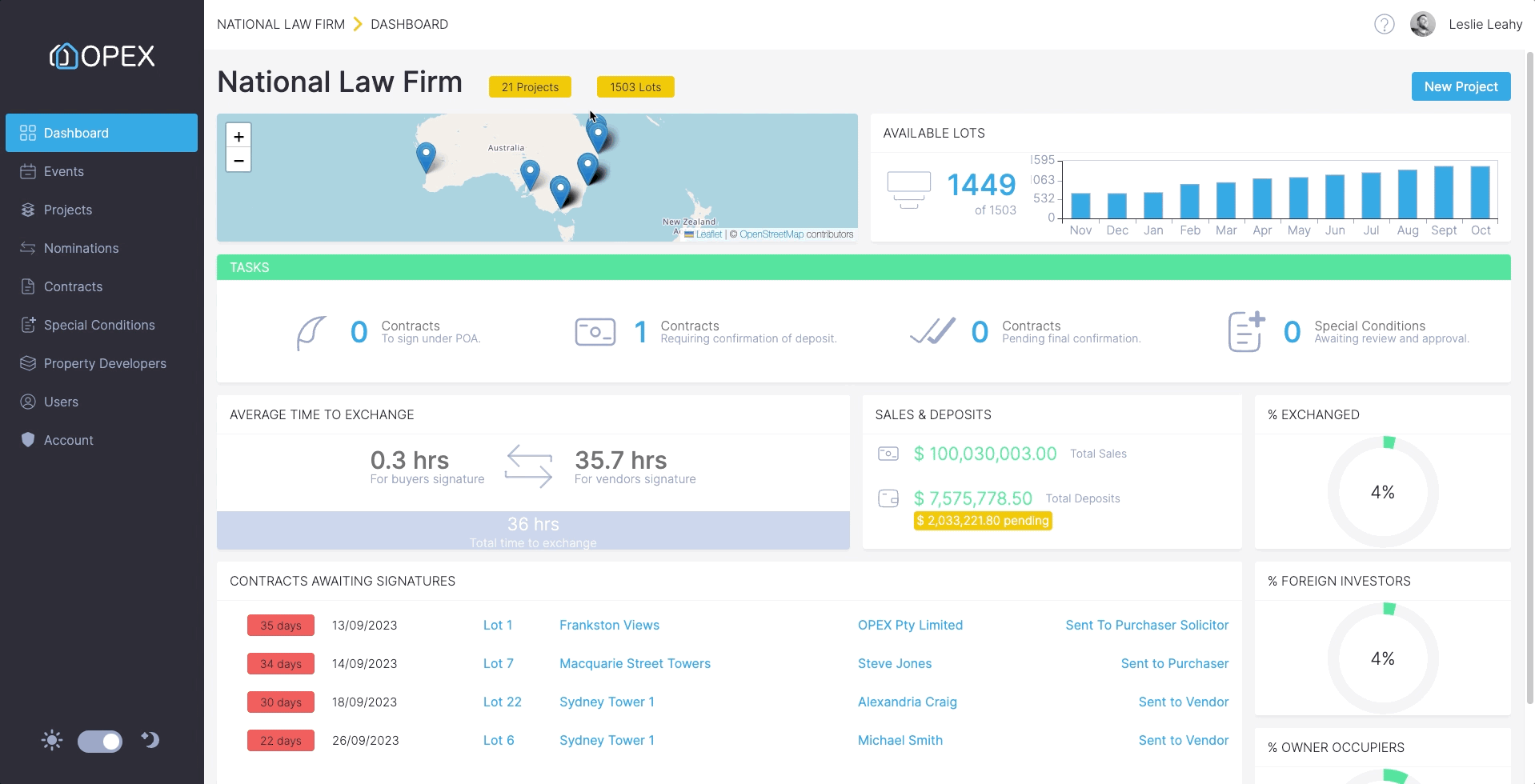Select the dark mode moon icon

click(x=150, y=740)
